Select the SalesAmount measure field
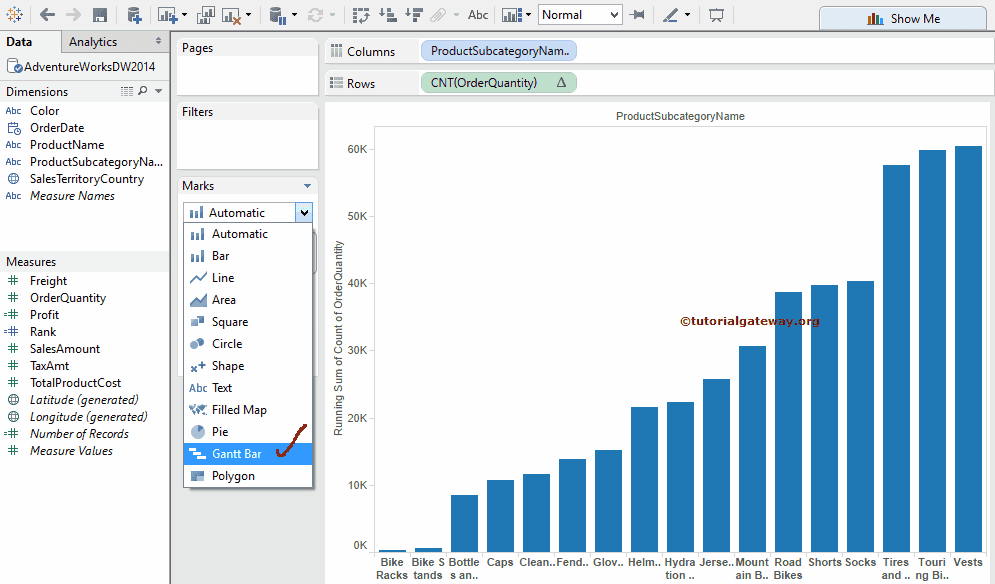This screenshot has height=584, width=995. tap(65, 349)
